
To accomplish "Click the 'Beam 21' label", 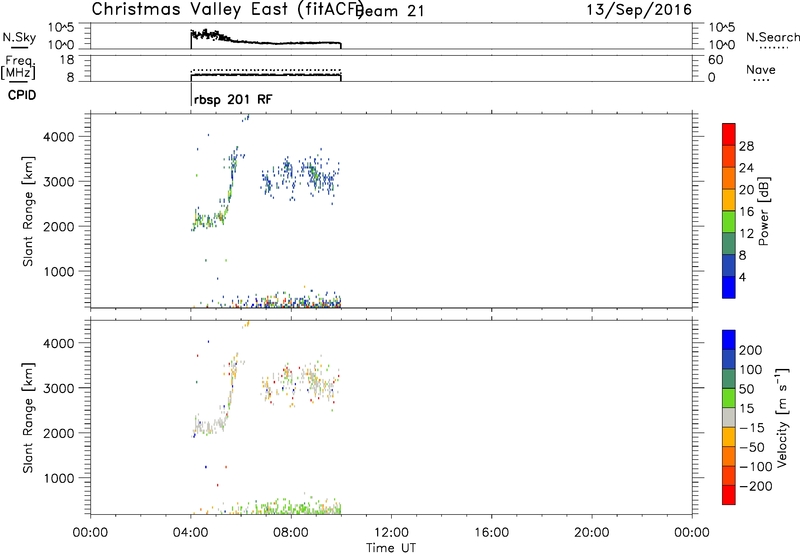I will pos(390,11).
